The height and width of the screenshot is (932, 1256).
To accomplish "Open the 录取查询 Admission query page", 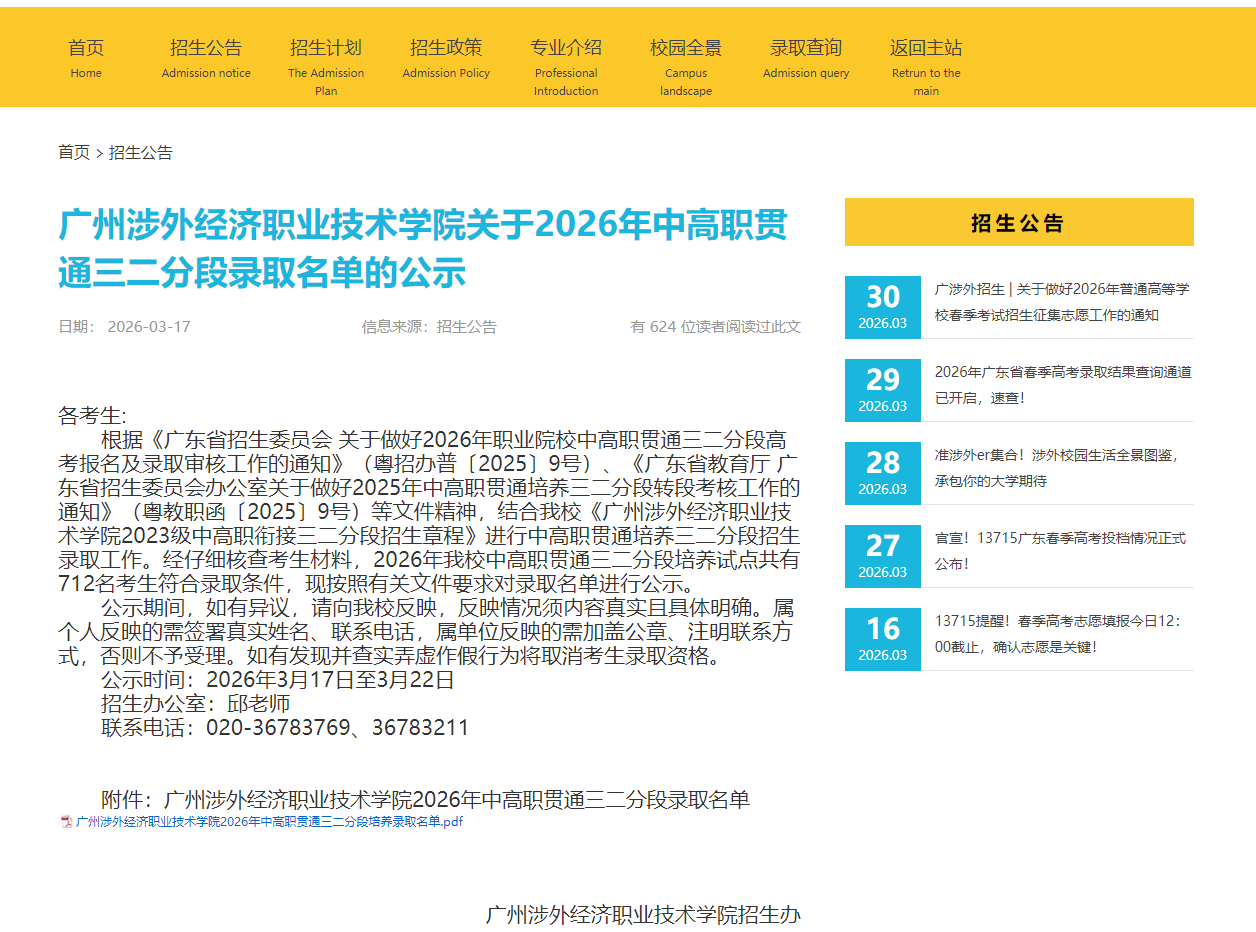I will [x=806, y=57].
